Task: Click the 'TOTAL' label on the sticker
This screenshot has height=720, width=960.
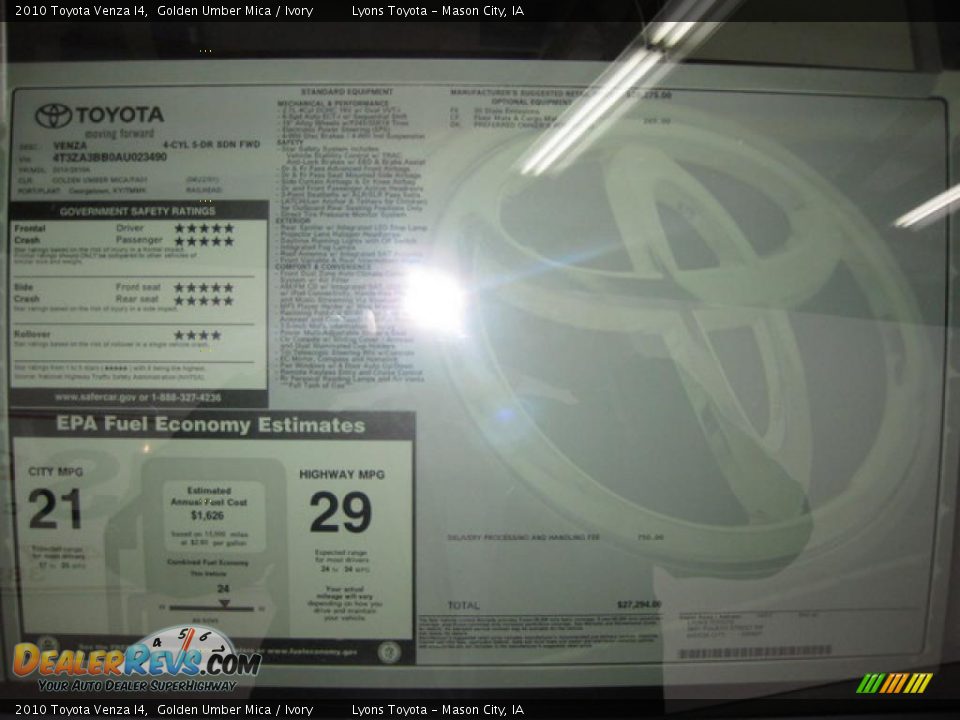Action: pyautogui.click(x=463, y=606)
